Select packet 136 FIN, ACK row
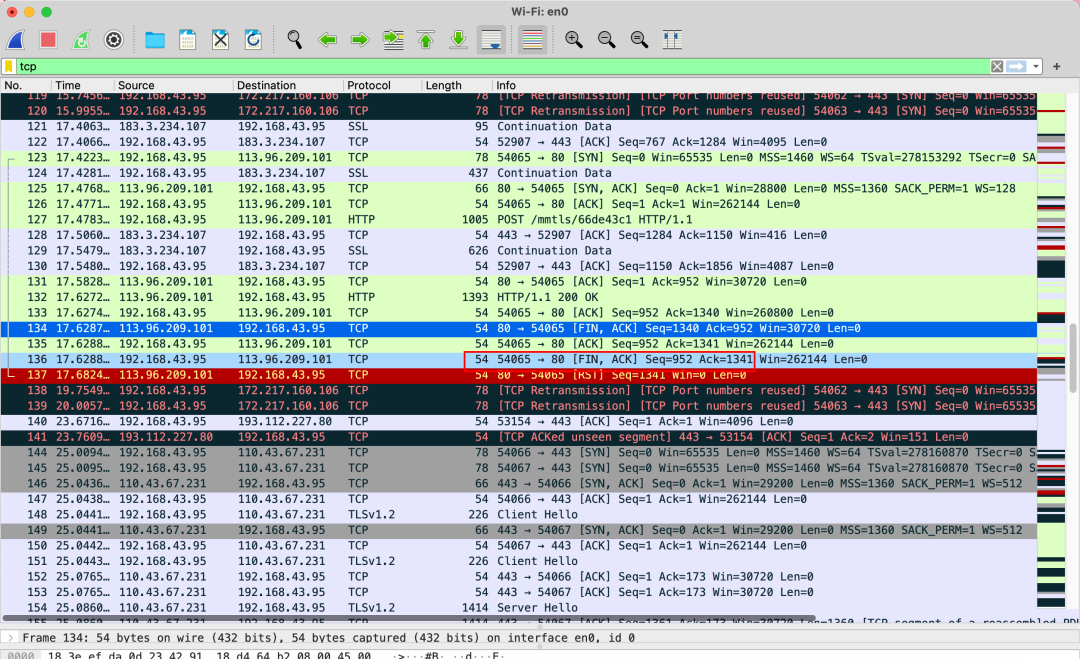The height and width of the screenshot is (659, 1080). tap(519, 359)
